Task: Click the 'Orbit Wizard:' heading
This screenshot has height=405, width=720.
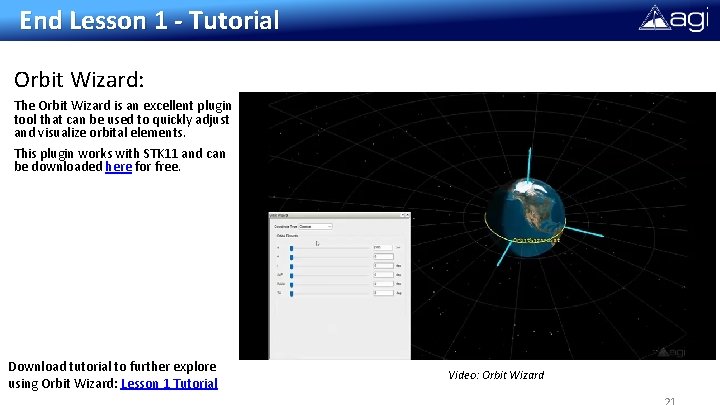Action: [x=79, y=79]
